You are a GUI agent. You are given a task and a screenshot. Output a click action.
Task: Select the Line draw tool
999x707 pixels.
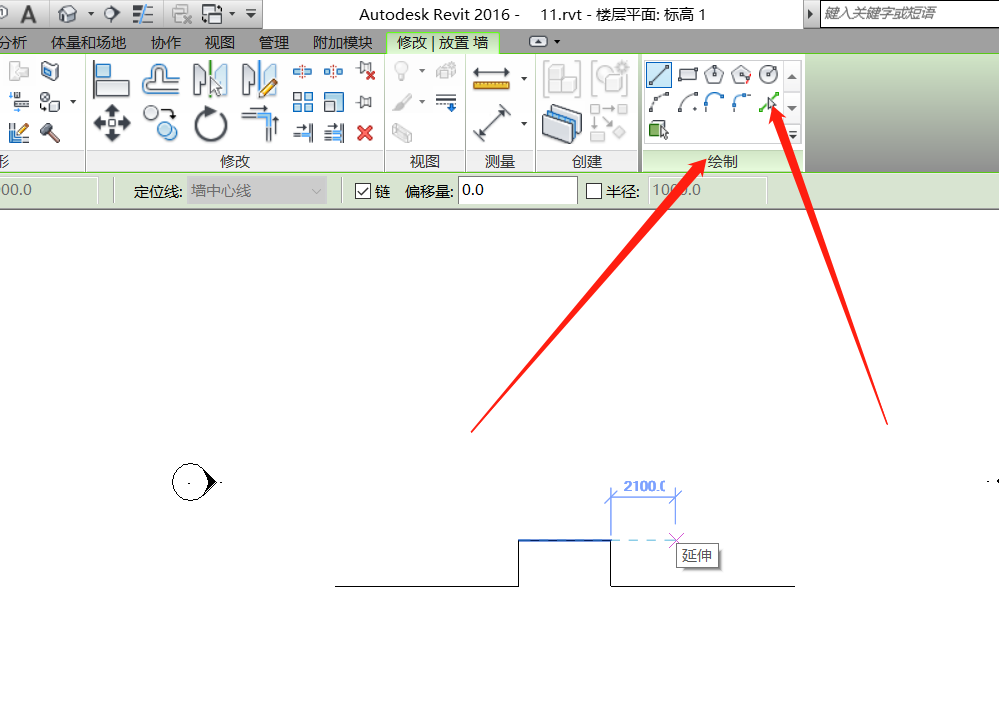click(x=659, y=74)
